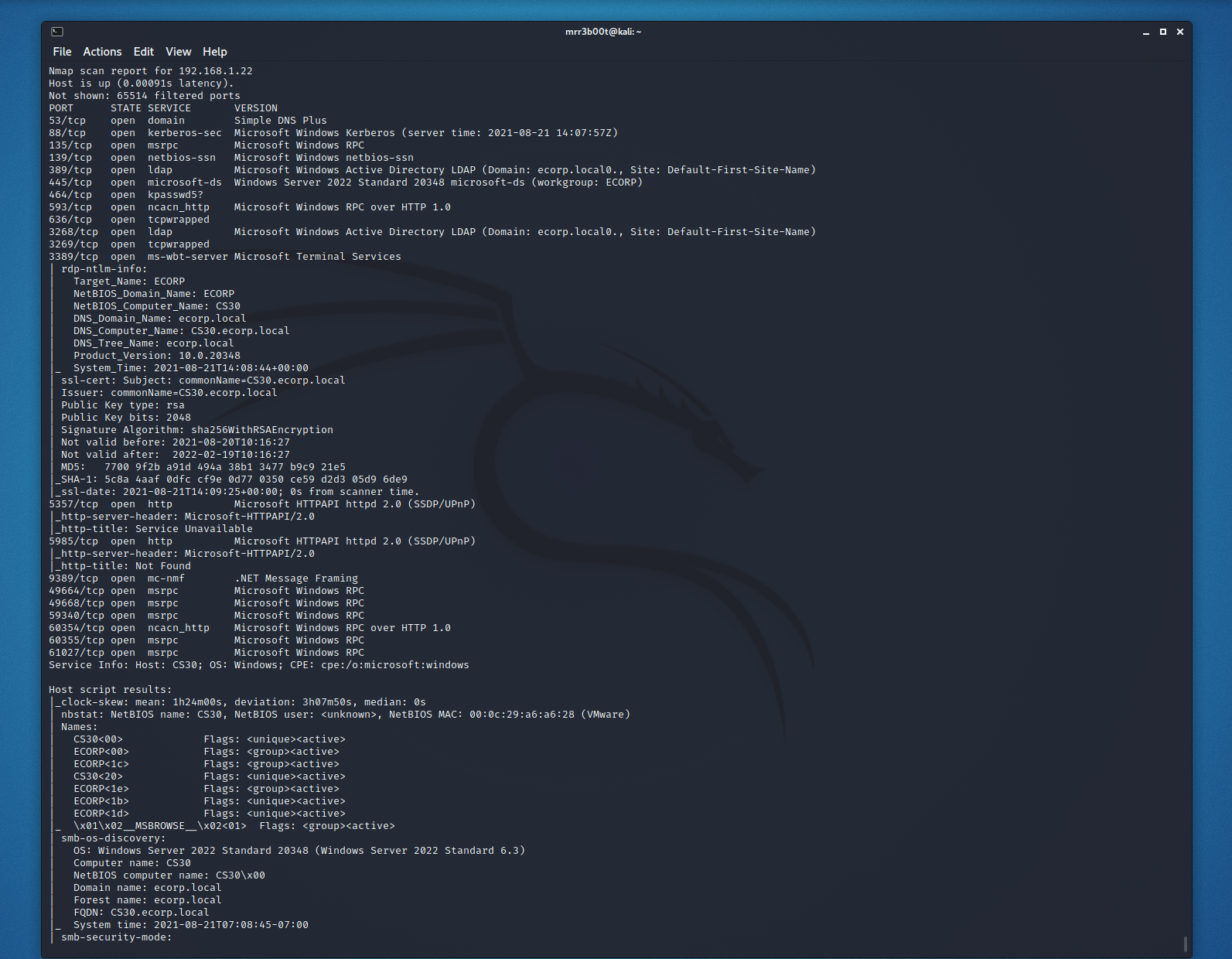Open the View menu
This screenshot has width=1232, height=959.
click(x=179, y=52)
